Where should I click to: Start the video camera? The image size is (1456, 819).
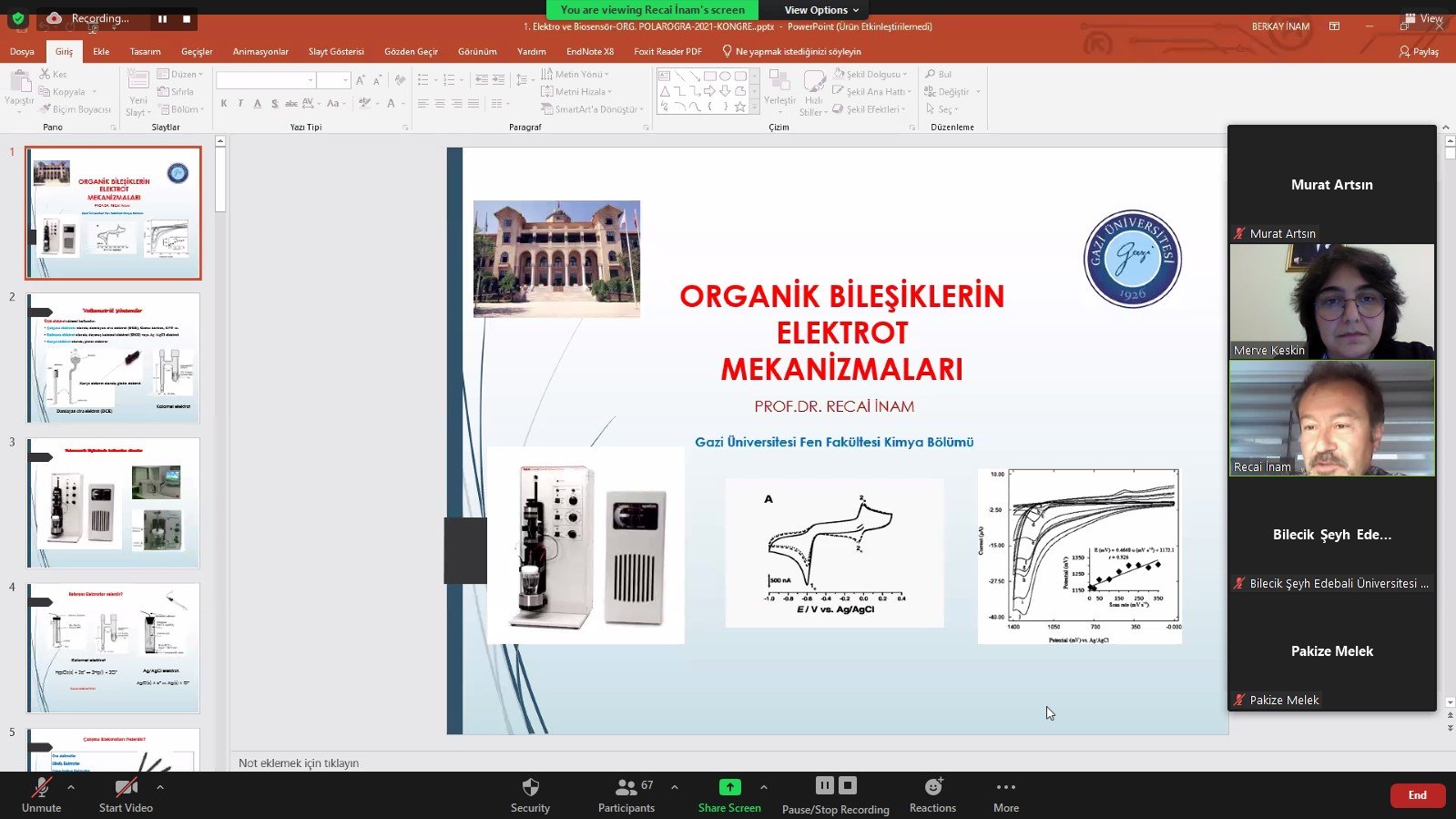coord(126,788)
